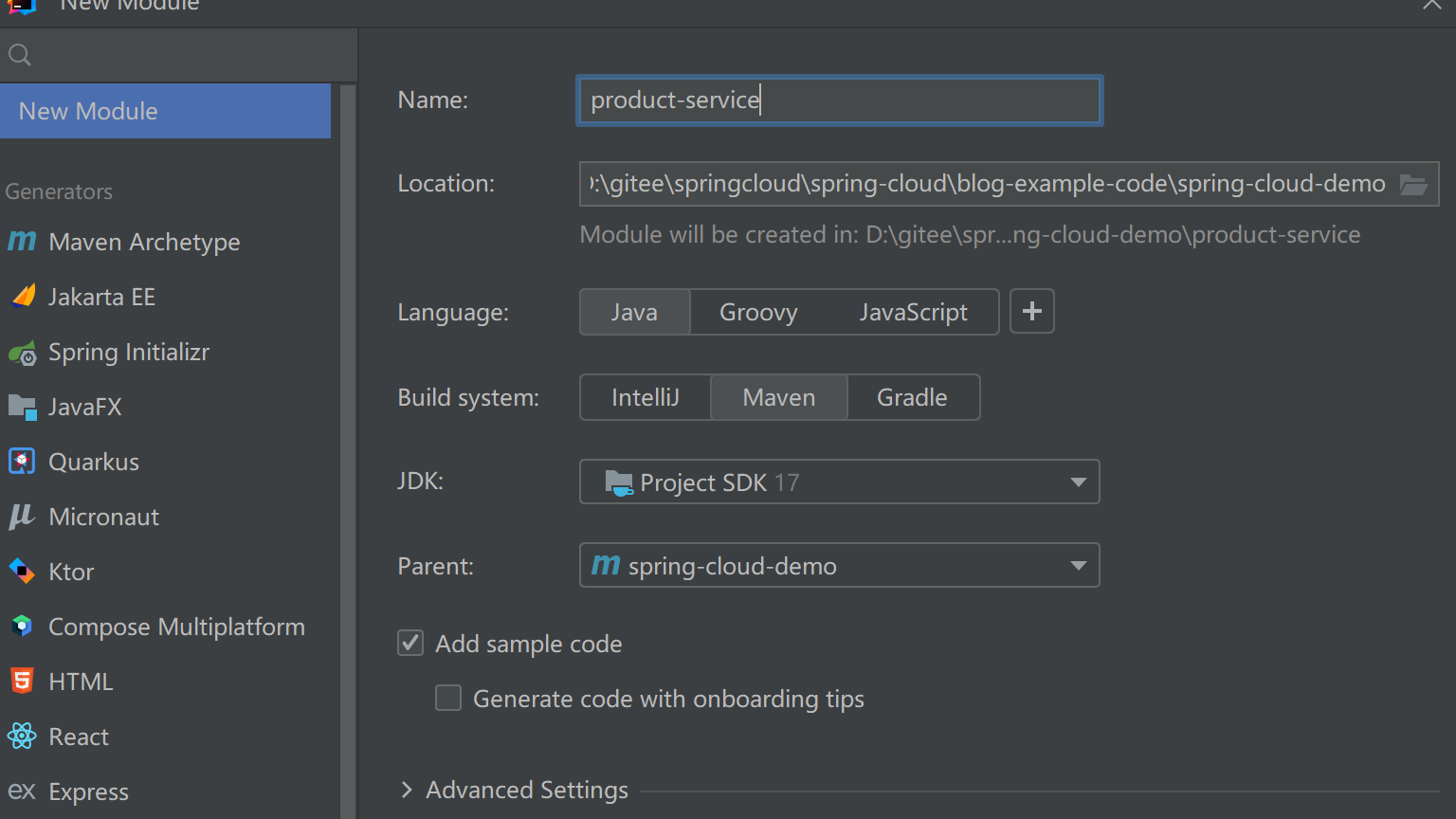Click the React atom icon

(22, 737)
